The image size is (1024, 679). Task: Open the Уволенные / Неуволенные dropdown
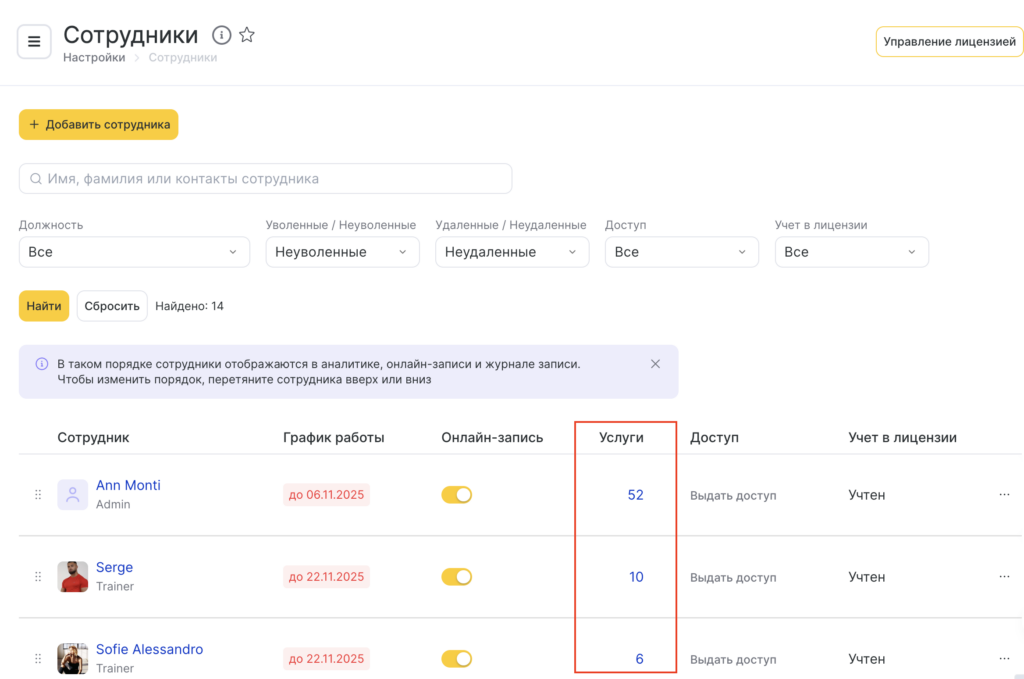pyautogui.click(x=342, y=252)
